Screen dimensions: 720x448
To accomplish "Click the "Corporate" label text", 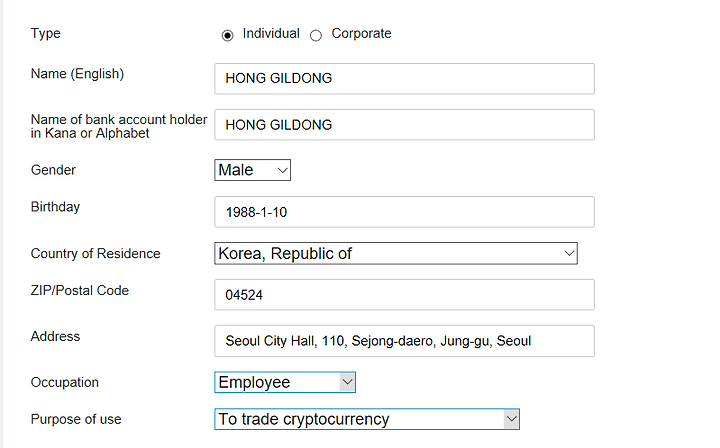I will pos(361,34).
